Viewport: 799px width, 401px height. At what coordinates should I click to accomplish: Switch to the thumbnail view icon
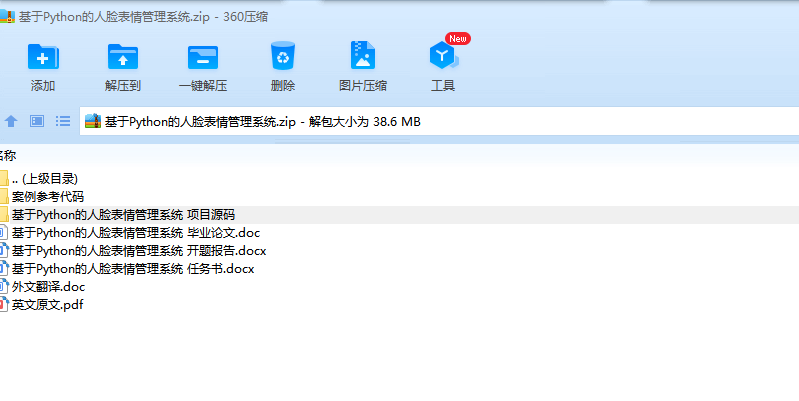click(x=37, y=121)
